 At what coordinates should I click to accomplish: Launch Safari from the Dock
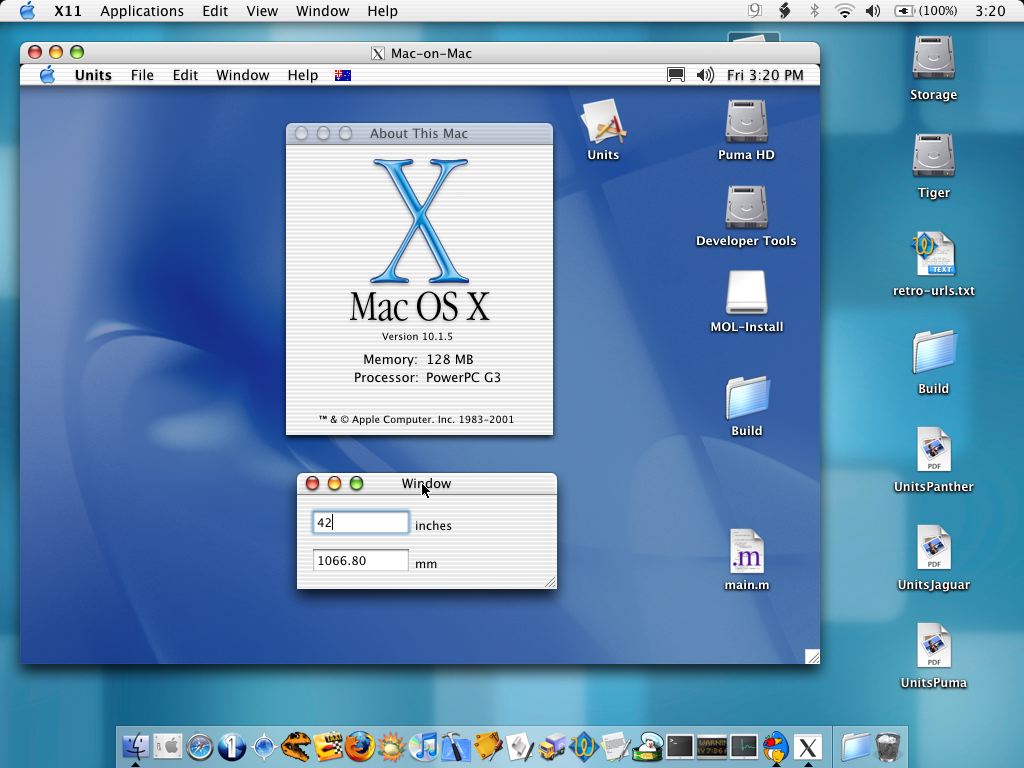pos(200,746)
